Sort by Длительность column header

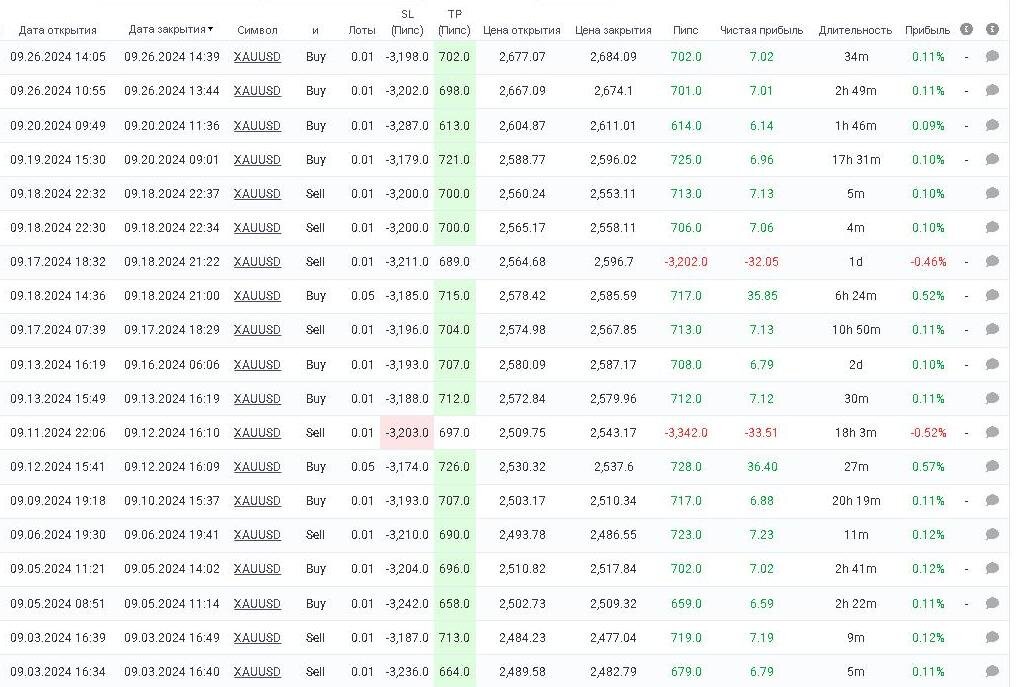[x=855, y=30]
